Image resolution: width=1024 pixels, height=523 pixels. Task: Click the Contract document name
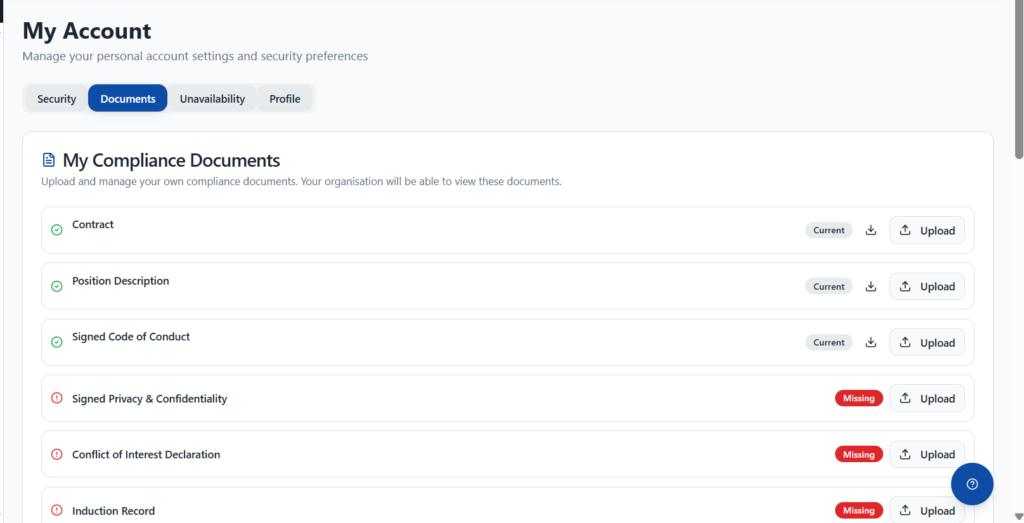click(93, 224)
